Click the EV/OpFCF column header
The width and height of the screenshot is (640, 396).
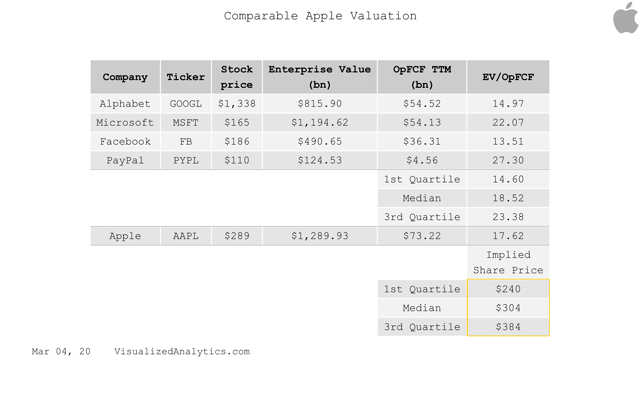[508, 77]
